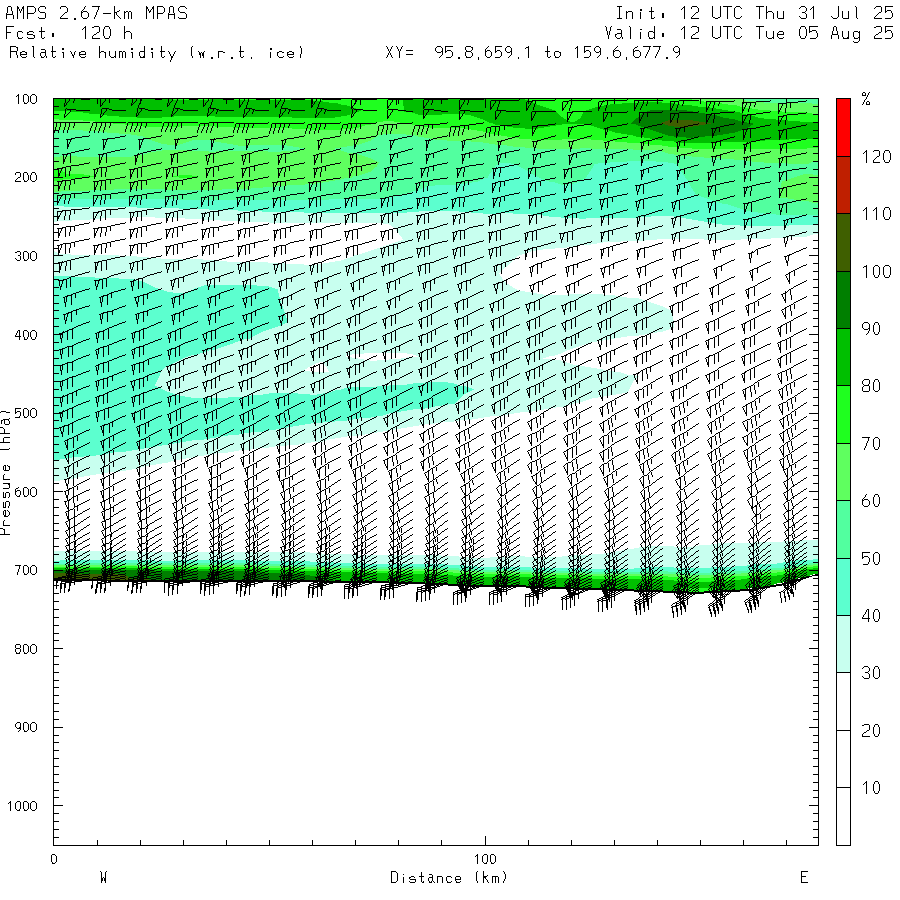Click the '200' pressure axis label
The width and height of the screenshot is (900, 900).
tap(26, 177)
